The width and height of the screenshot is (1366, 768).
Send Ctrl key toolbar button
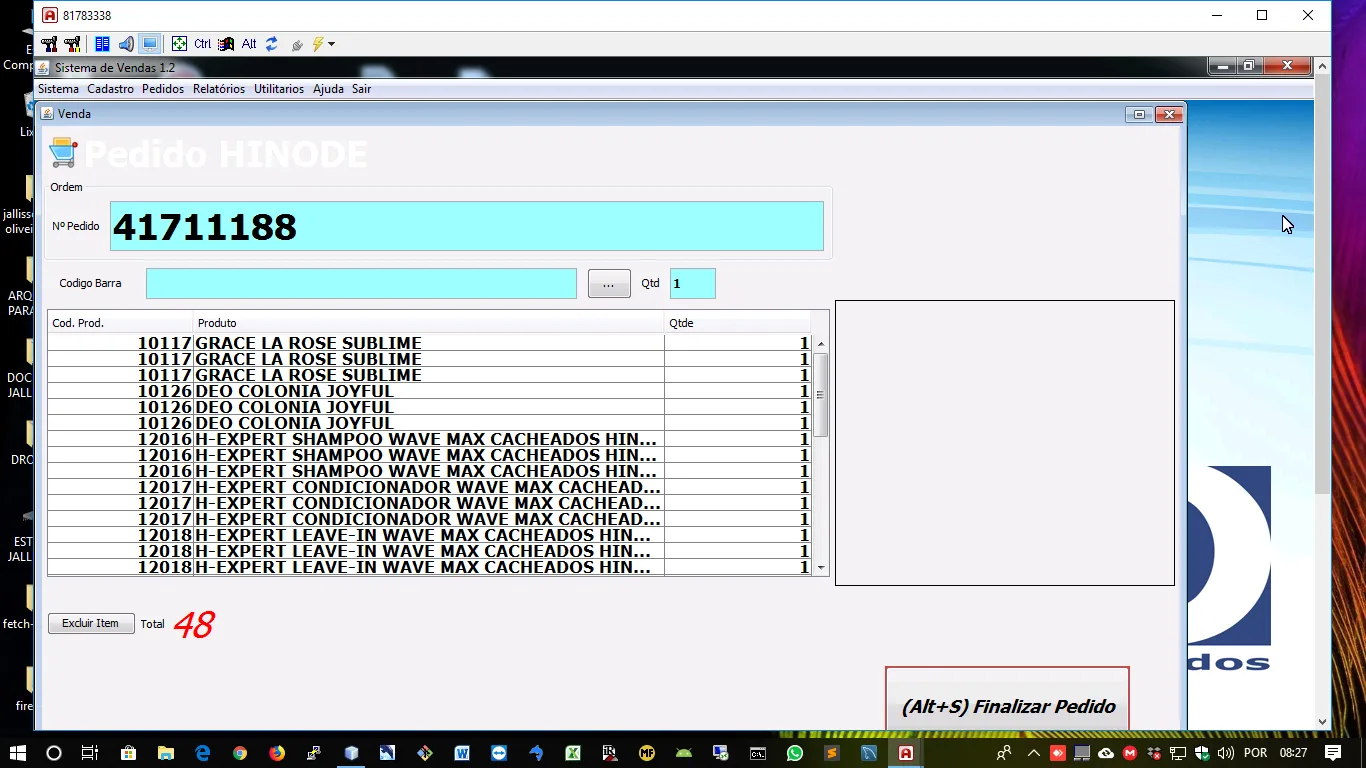203,44
